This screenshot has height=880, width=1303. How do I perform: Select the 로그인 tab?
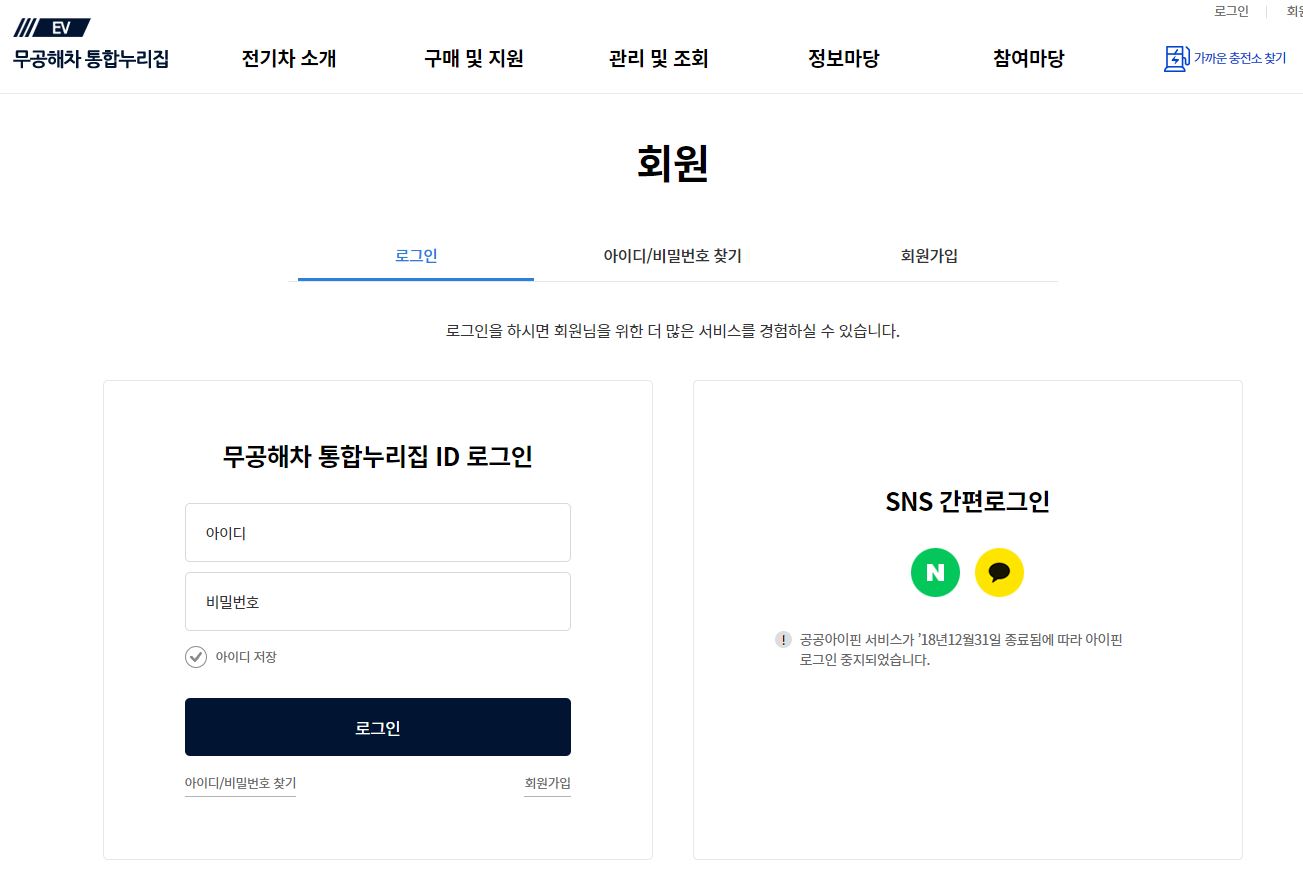click(x=414, y=256)
